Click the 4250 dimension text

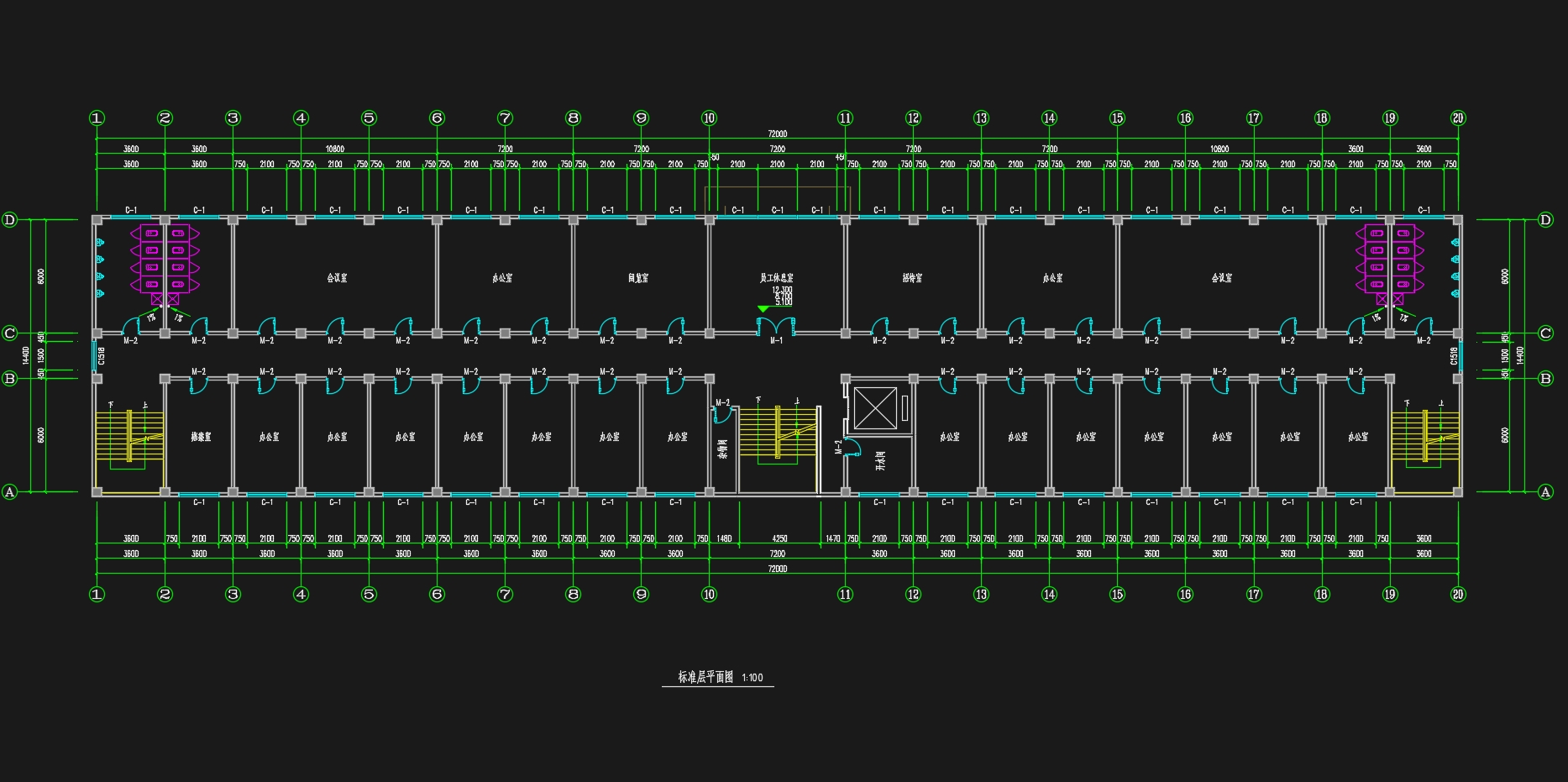pyautogui.click(x=779, y=538)
